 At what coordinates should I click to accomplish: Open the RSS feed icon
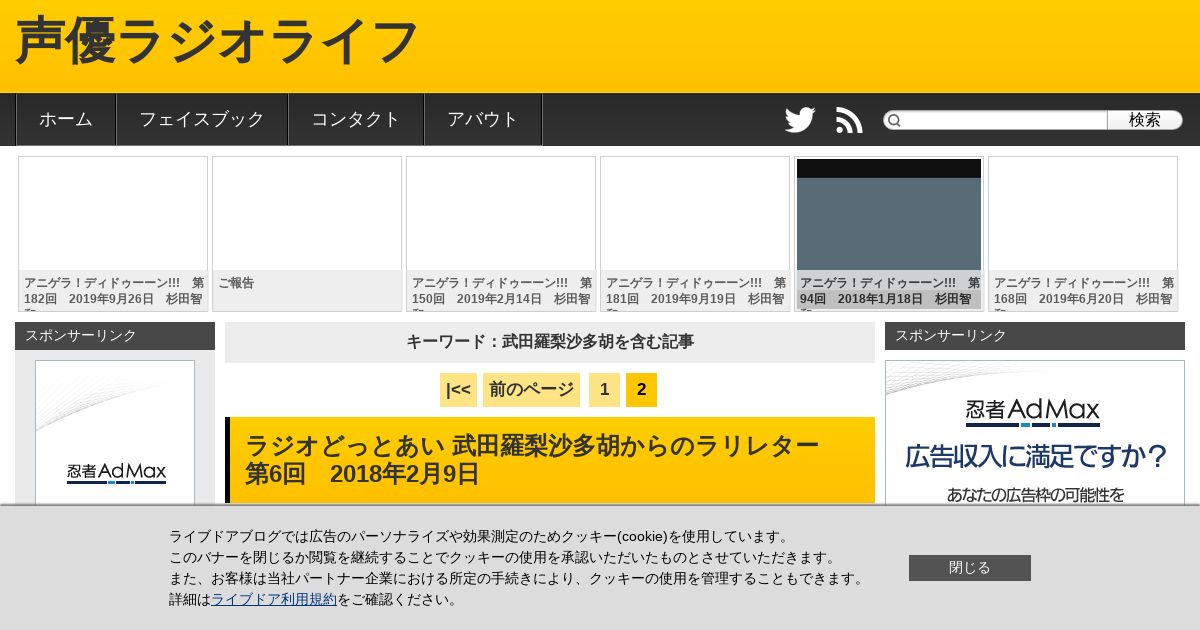click(x=849, y=120)
